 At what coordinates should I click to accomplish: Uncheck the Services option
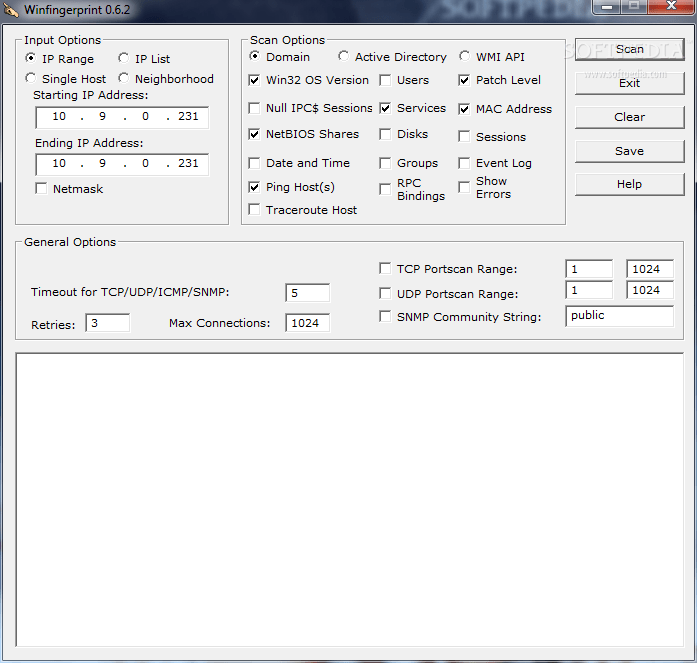click(385, 108)
